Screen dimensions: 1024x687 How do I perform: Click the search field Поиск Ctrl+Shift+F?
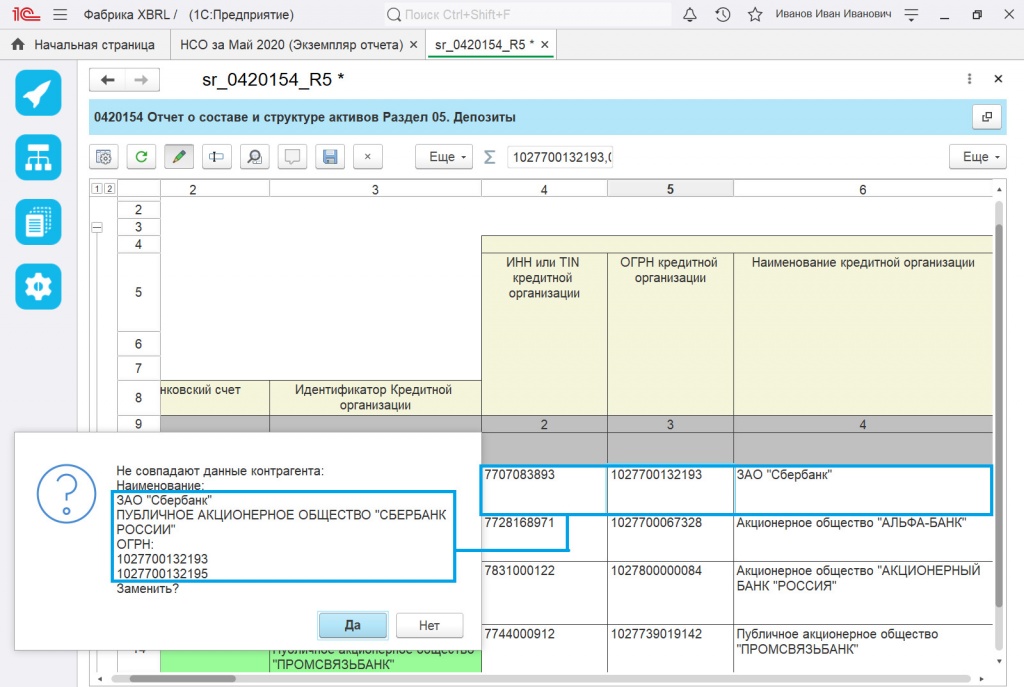coord(528,14)
